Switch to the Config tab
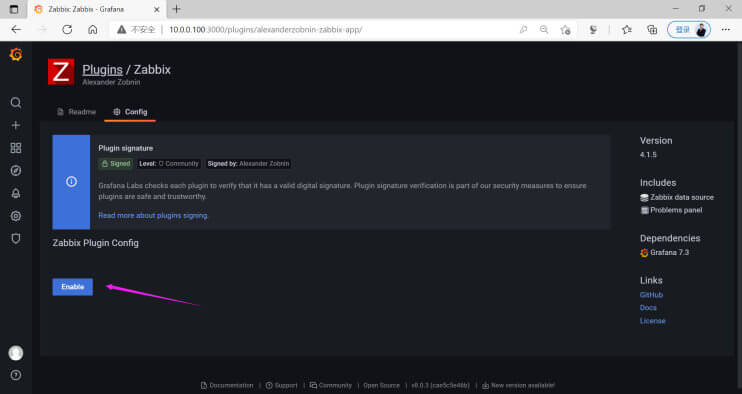 point(130,112)
